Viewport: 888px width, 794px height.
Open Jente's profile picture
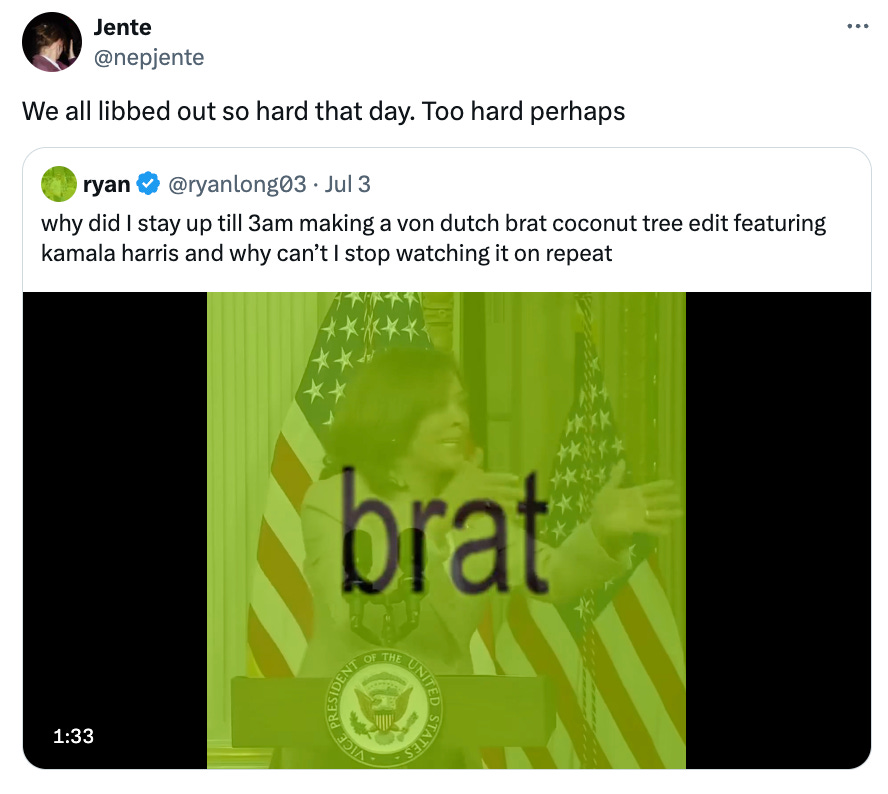tap(52, 42)
